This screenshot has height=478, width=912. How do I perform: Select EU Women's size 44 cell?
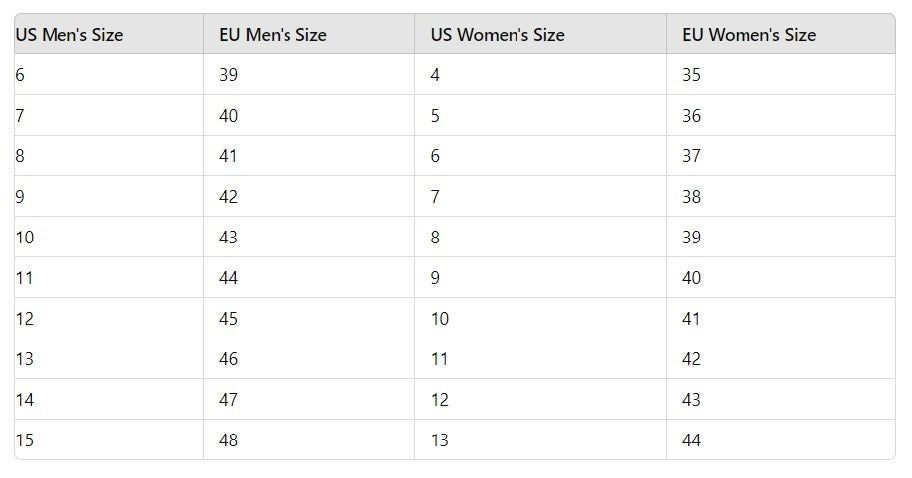coord(781,440)
